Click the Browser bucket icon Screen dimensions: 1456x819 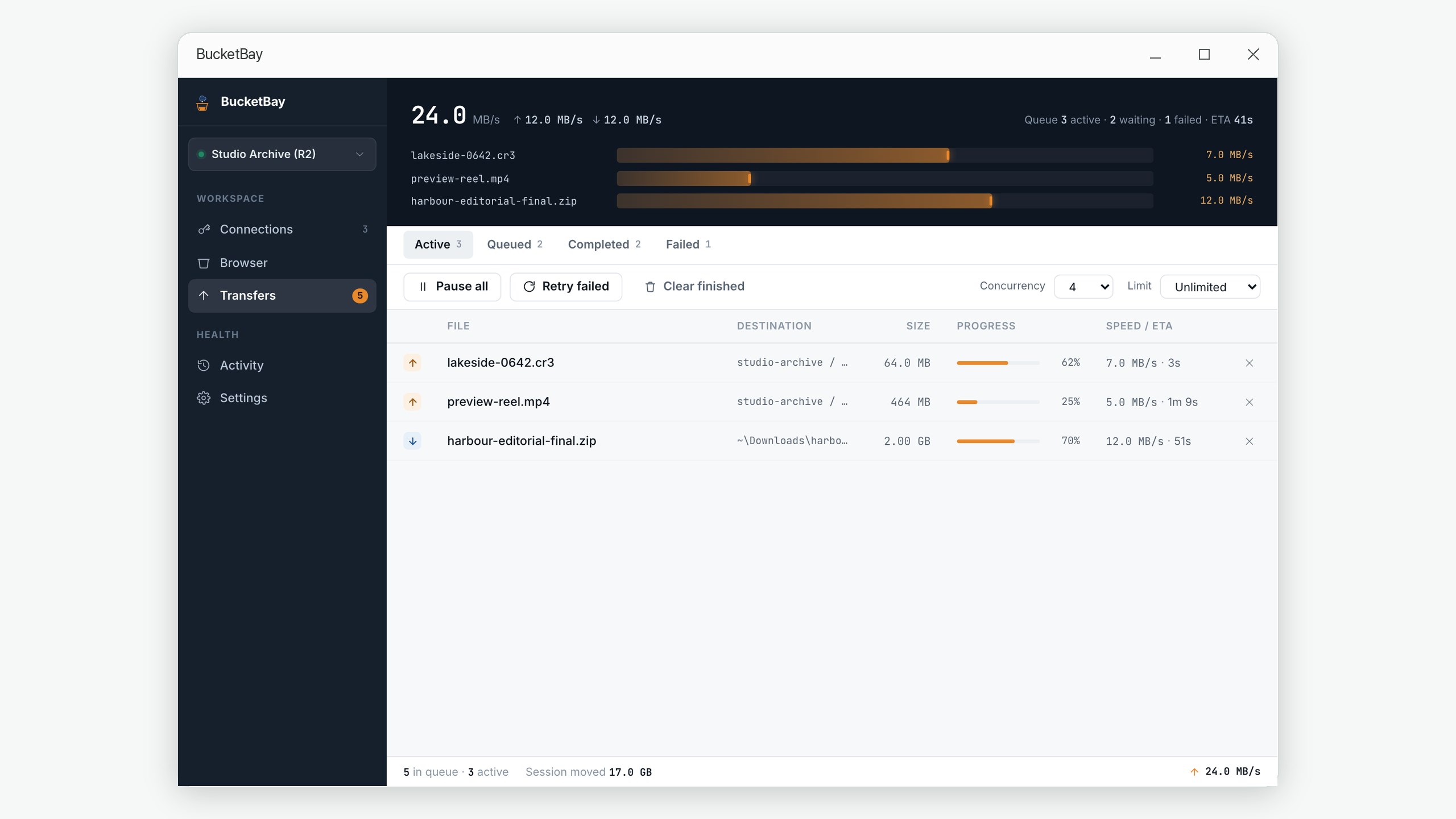(204, 263)
